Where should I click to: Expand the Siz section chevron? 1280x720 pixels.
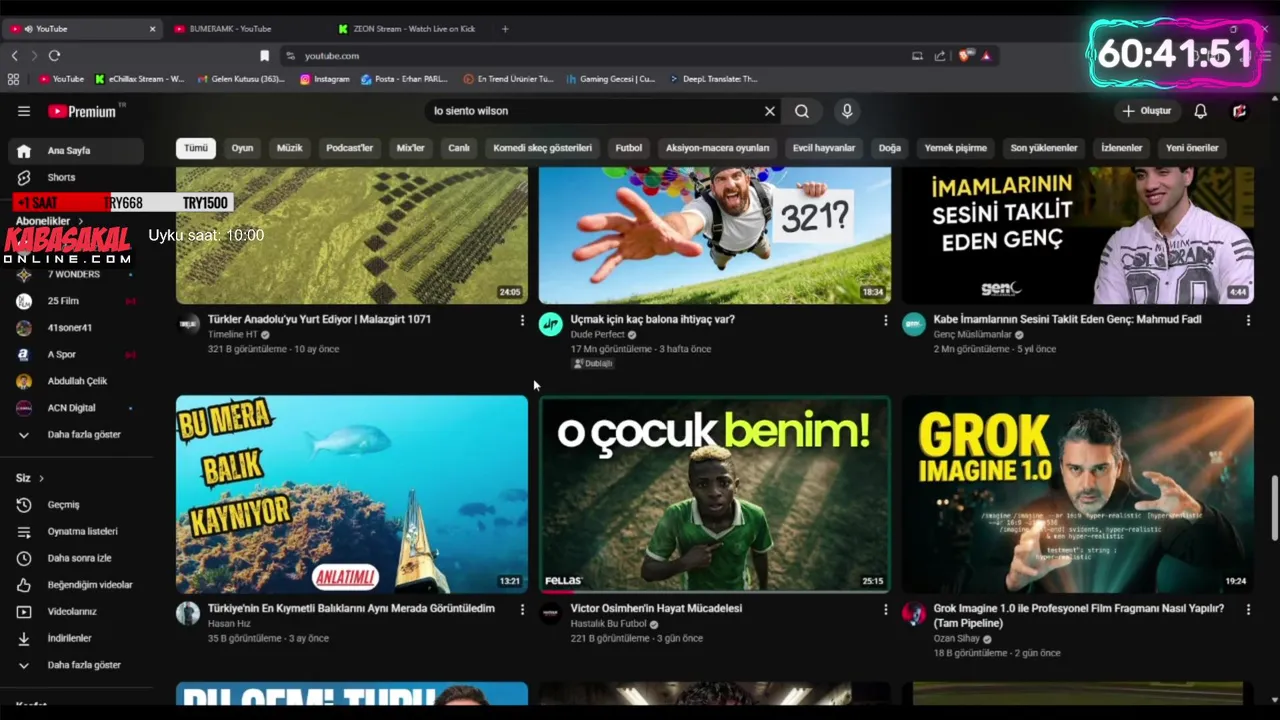point(41,478)
